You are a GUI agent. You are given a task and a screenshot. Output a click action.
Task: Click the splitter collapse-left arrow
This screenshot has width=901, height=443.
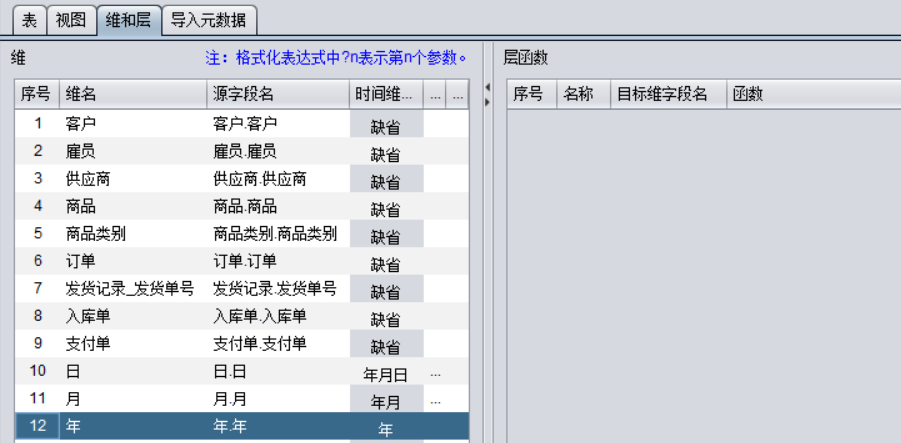tap(488, 87)
